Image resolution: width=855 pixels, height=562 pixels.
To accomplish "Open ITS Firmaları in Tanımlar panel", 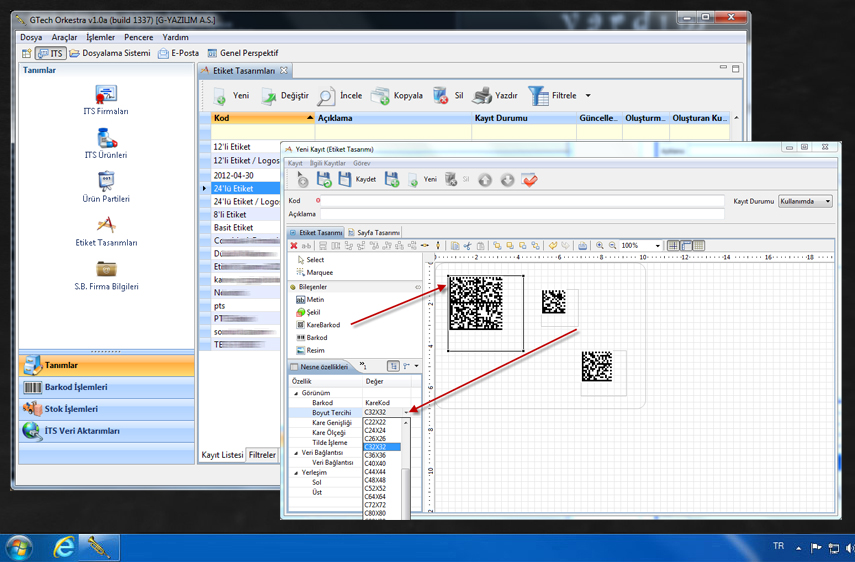I will (x=106, y=100).
